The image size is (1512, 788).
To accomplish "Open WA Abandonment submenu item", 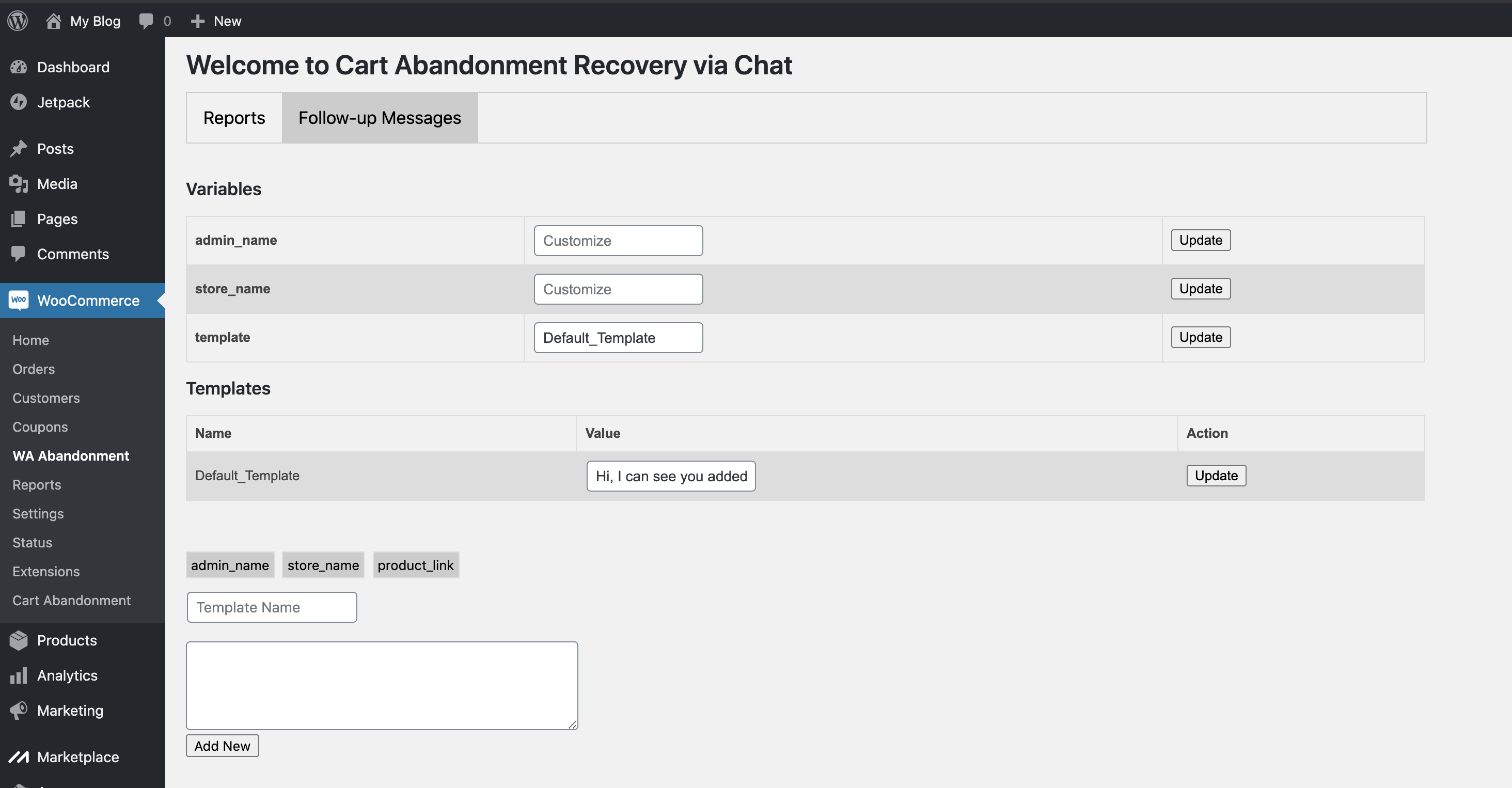I will 70,456.
